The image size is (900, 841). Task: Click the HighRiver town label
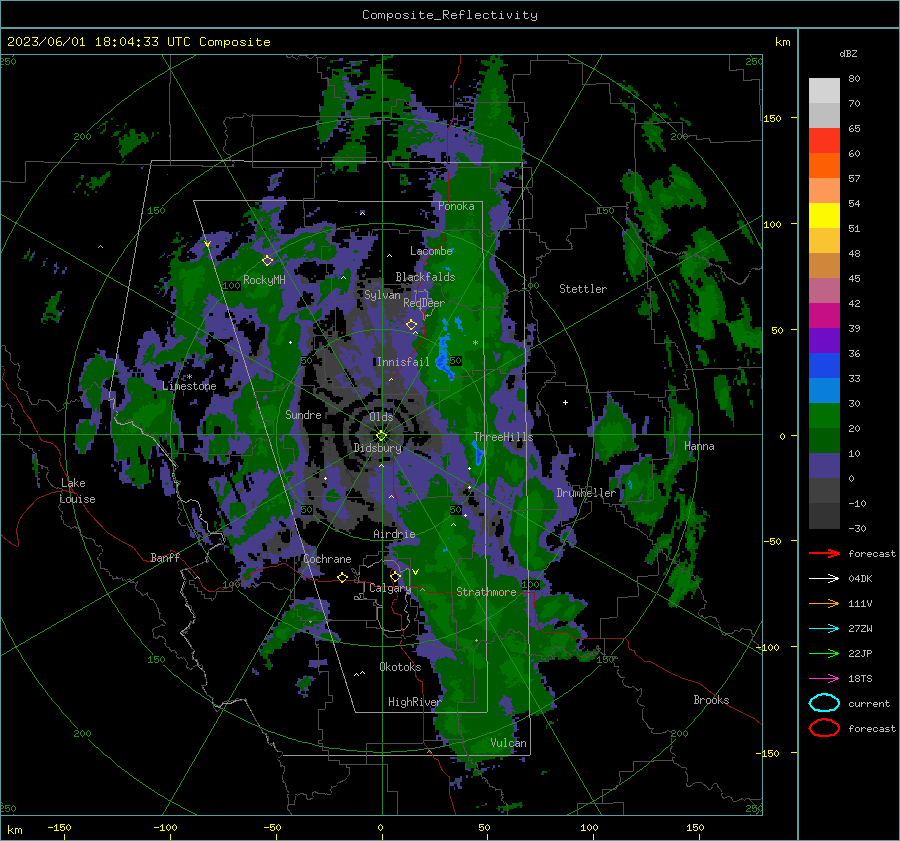(x=414, y=702)
